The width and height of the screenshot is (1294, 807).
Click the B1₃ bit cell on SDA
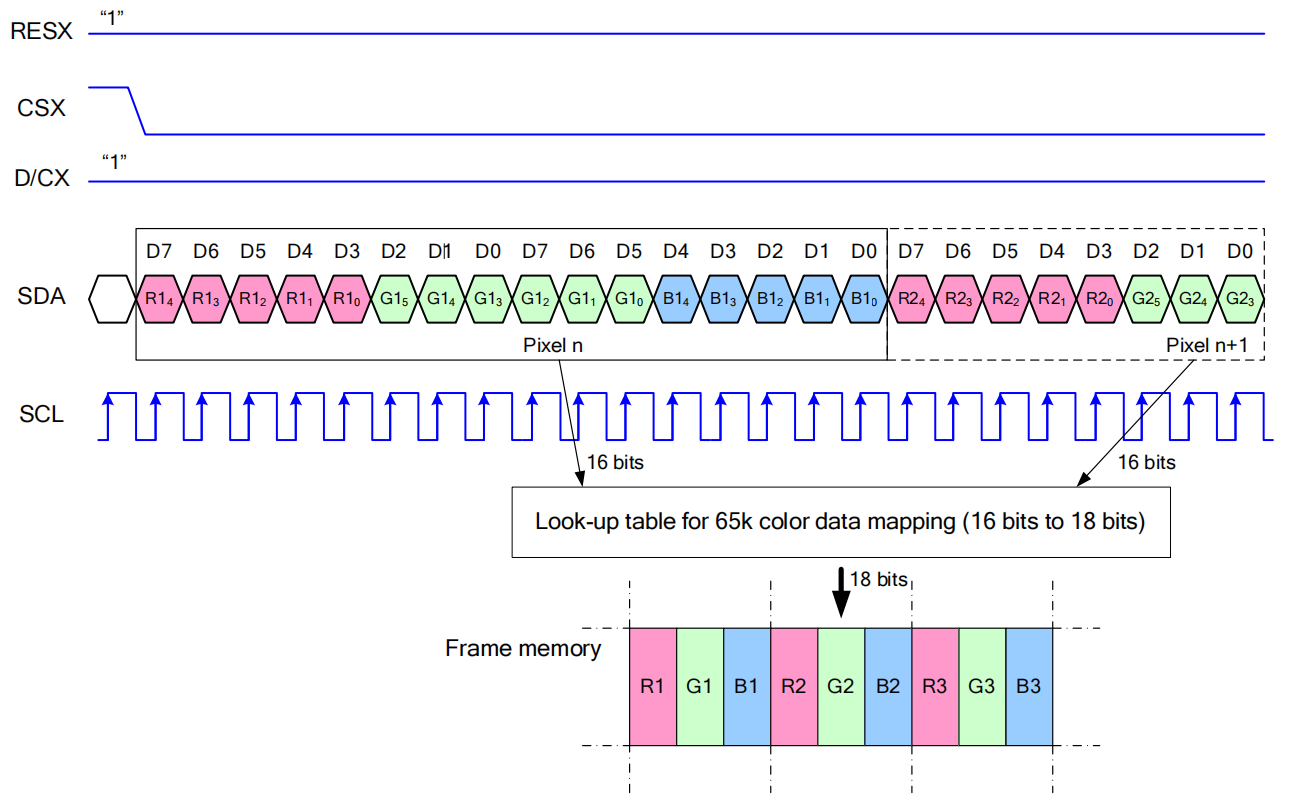click(723, 298)
